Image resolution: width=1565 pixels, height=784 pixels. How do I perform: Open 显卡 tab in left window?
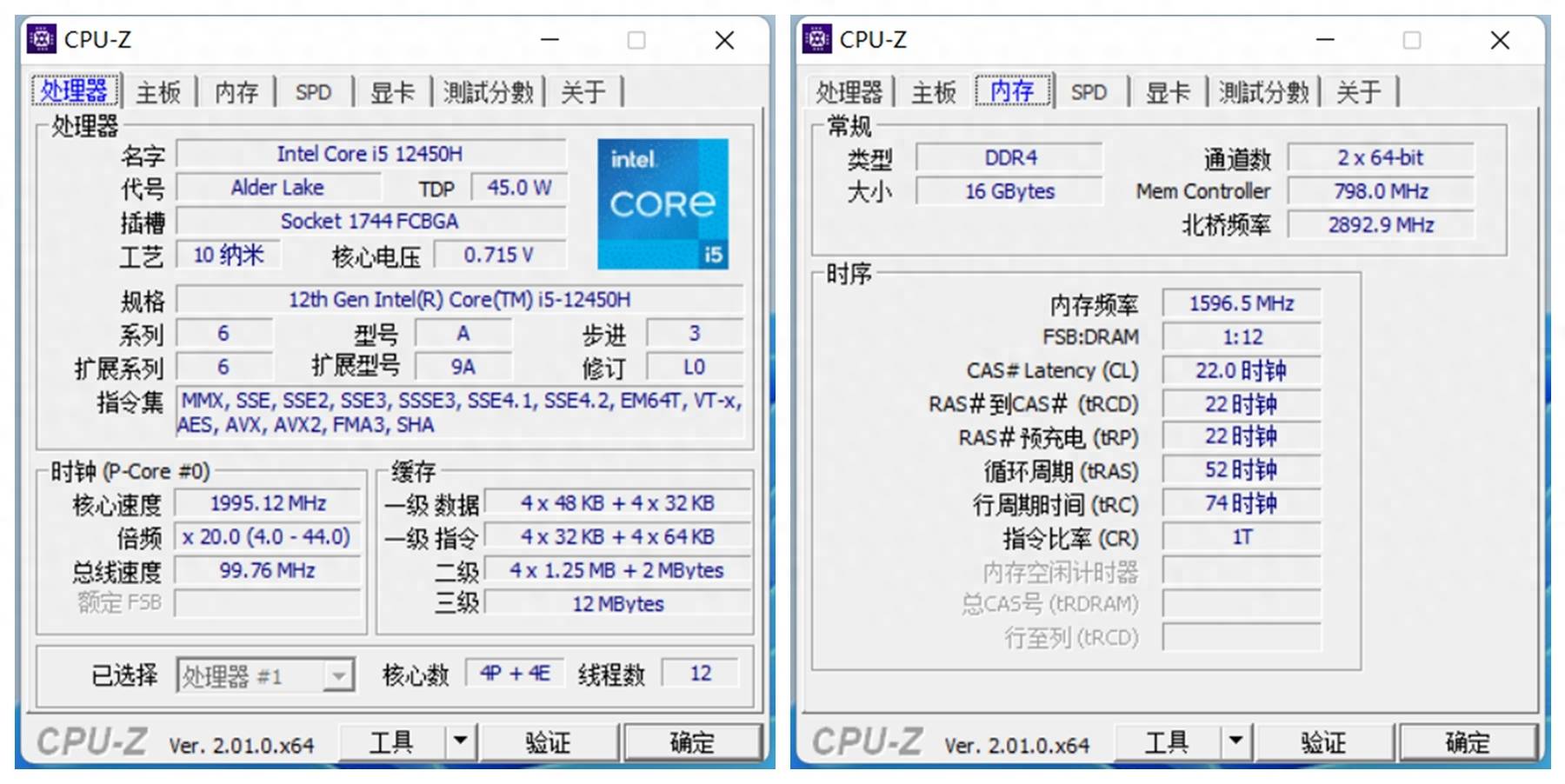coord(392,92)
